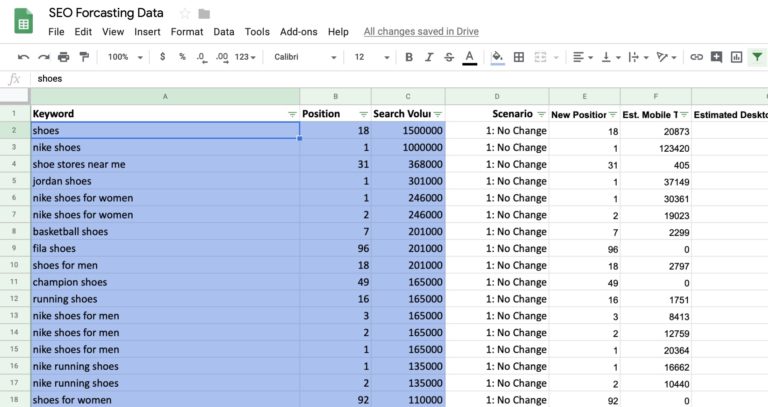Select the 'jordan shoes' cell
The image size is (768, 407).
pyautogui.click(x=165, y=181)
